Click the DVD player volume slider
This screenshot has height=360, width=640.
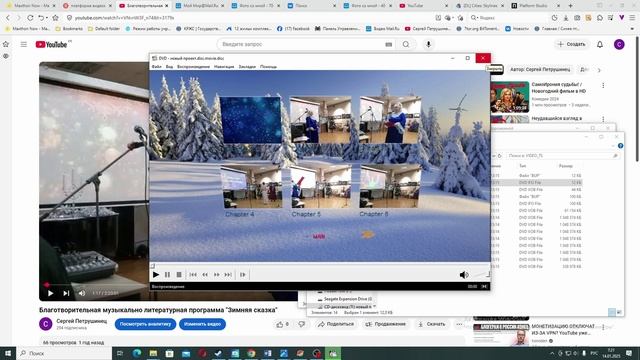(x=481, y=275)
